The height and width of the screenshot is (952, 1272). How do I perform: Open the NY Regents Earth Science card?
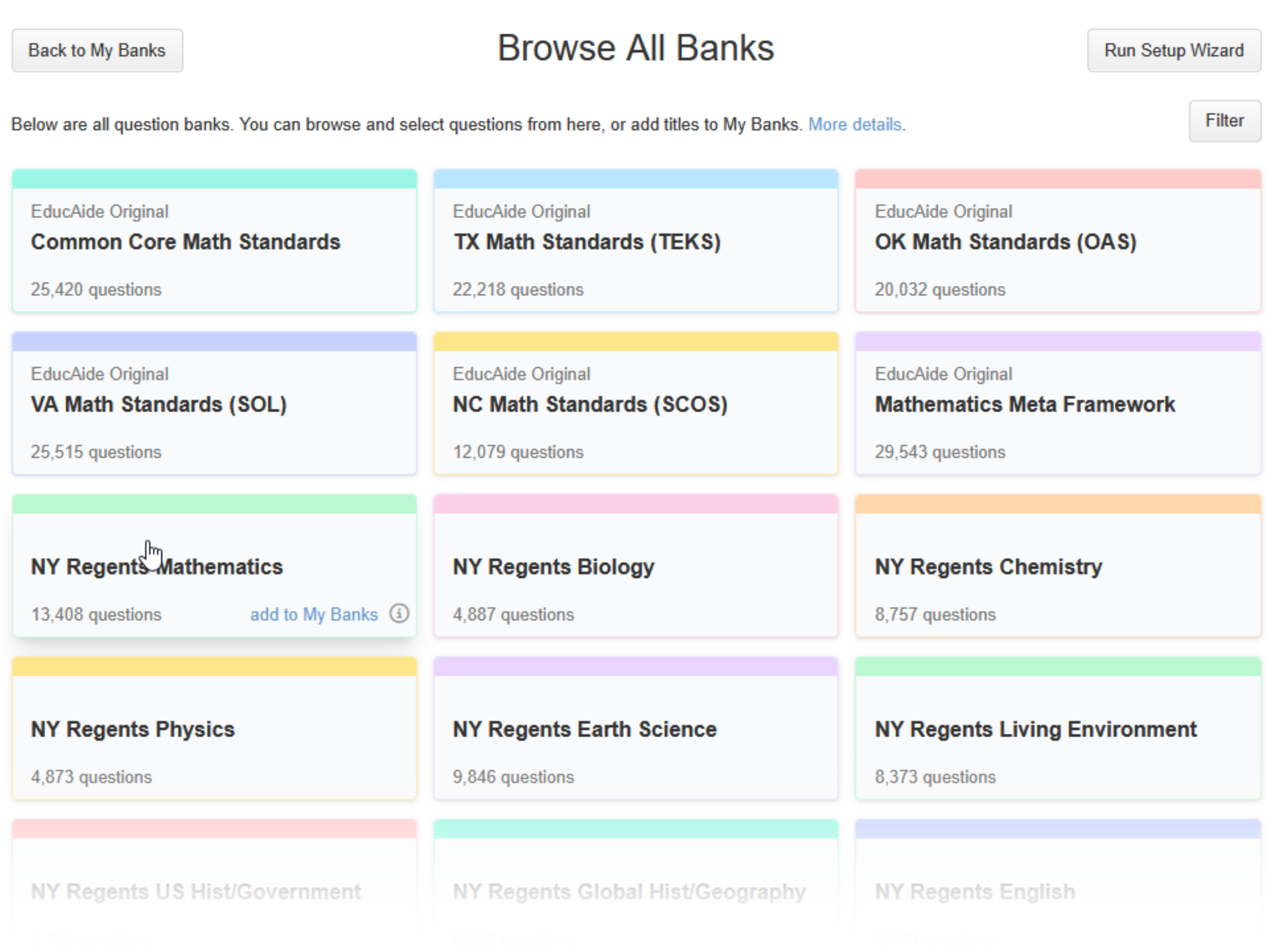pos(636,728)
